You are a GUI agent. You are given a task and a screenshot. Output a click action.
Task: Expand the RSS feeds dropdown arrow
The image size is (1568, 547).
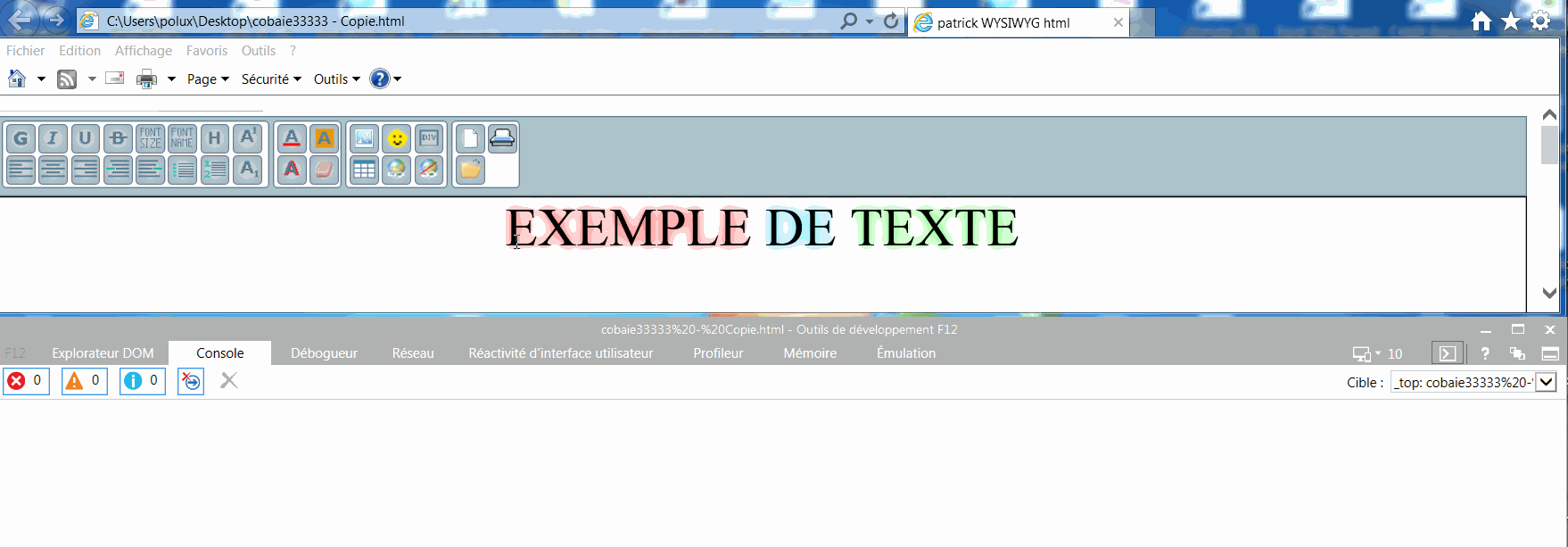92,79
